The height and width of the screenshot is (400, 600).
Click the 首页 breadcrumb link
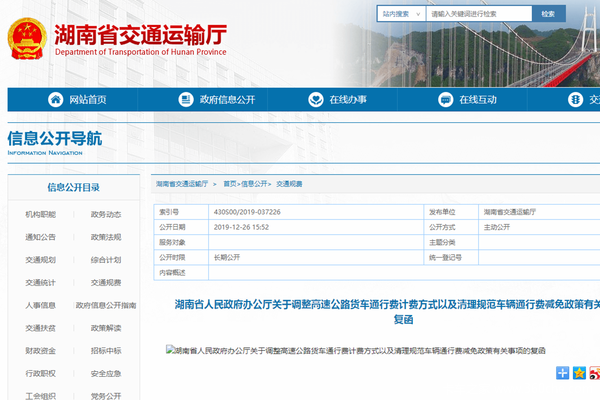(x=230, y=184)
